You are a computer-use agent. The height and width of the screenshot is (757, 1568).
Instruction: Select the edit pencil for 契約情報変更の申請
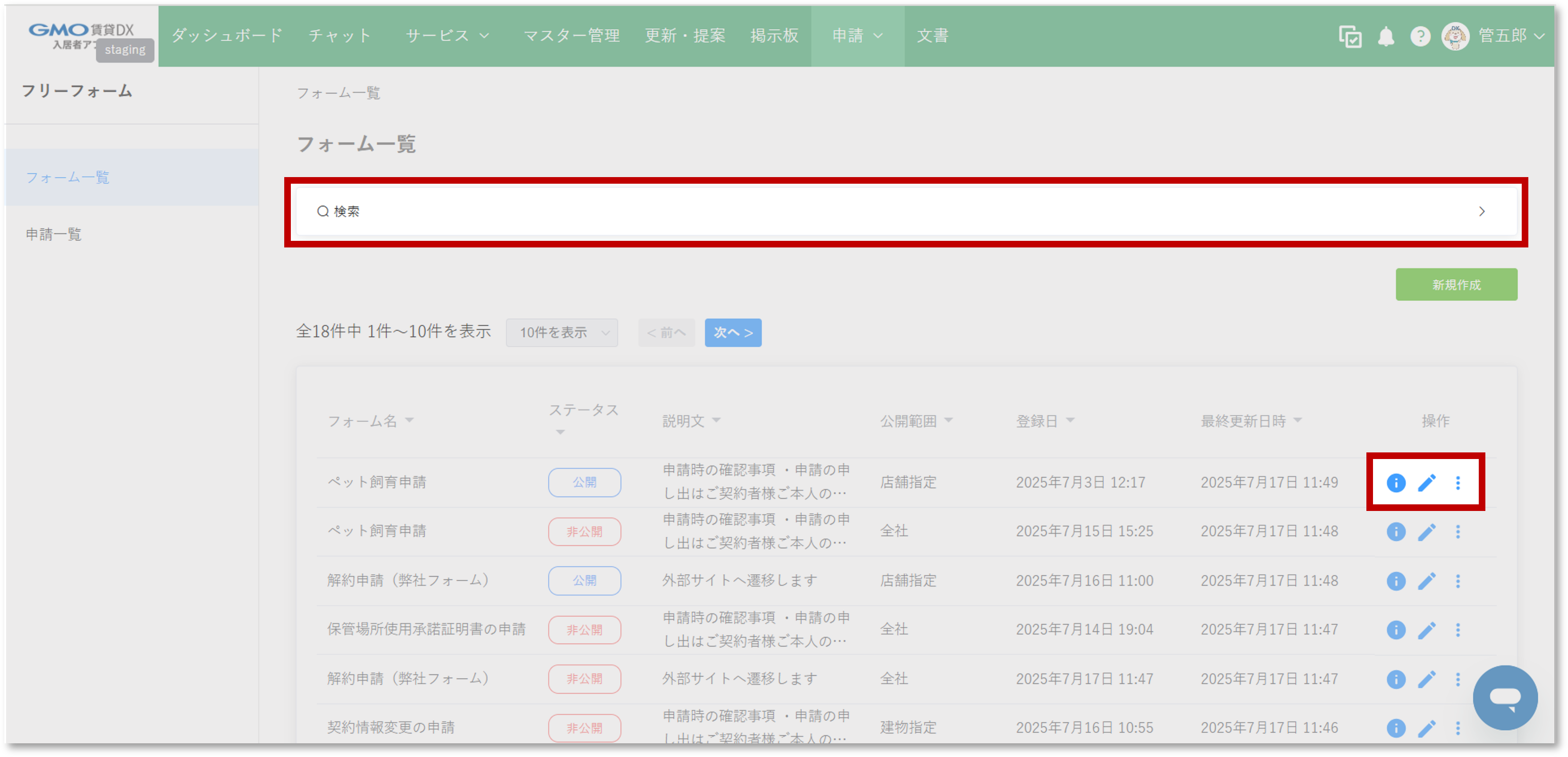coord(1427,728)
